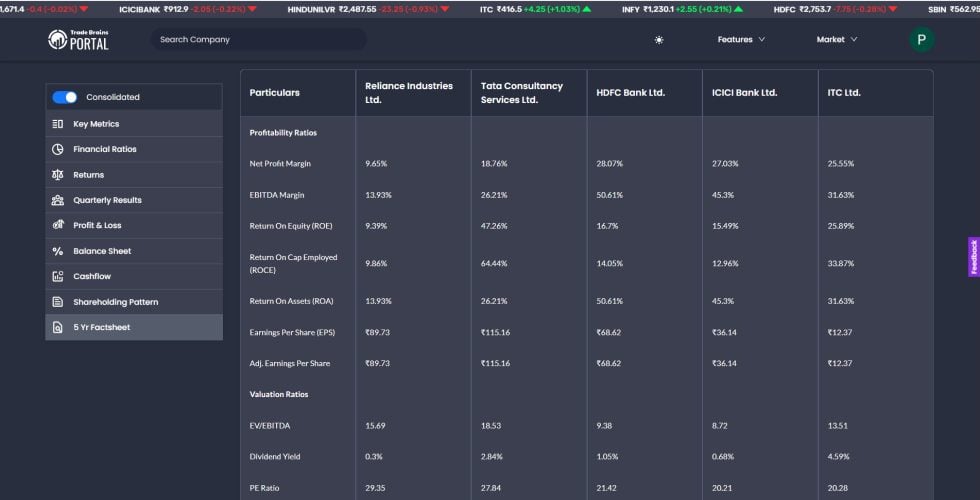Click the 5 Yr Factsheet file icon
This screenshot has width=980, height=500.
click(x=58, y=327)
